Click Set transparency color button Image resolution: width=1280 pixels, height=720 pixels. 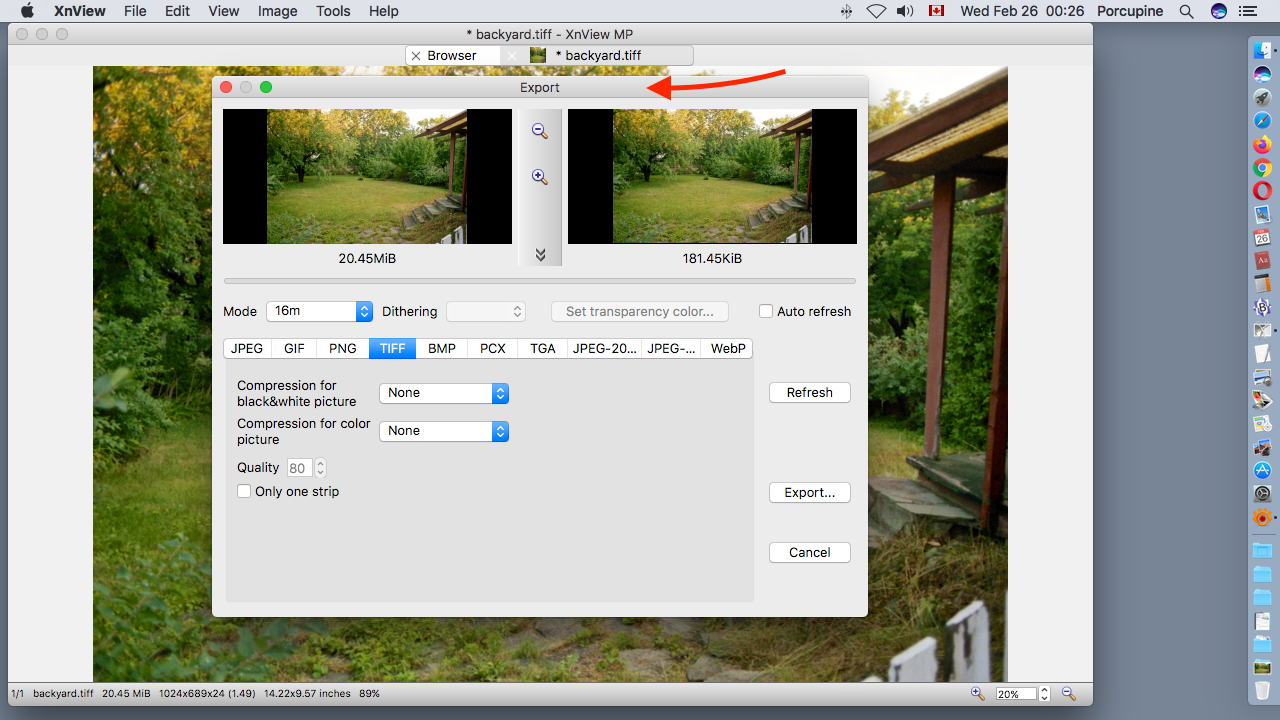[640, 311]
